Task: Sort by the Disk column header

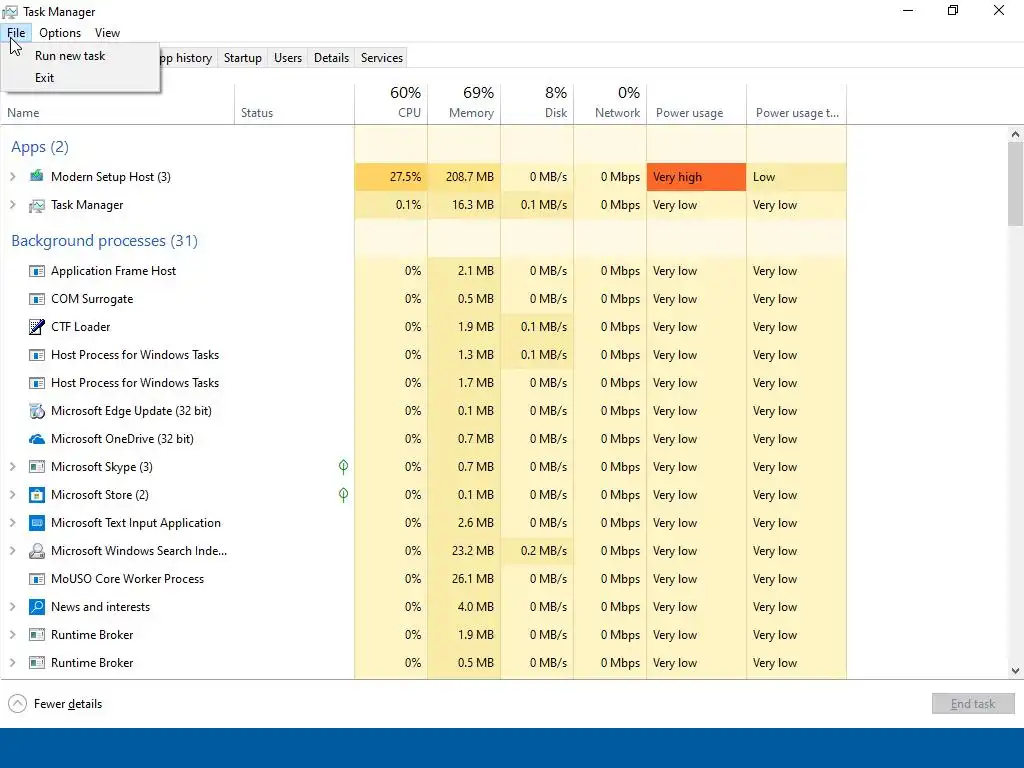Action: coord(537,103)
